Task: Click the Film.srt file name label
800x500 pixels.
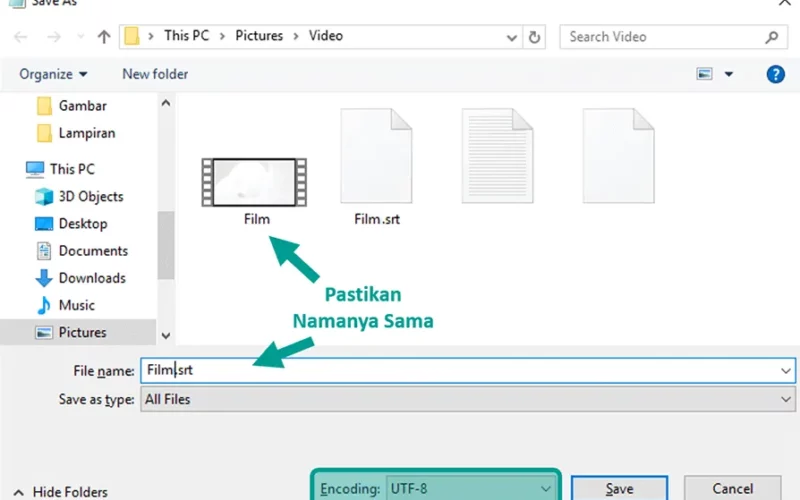Action: click(377, 219)
